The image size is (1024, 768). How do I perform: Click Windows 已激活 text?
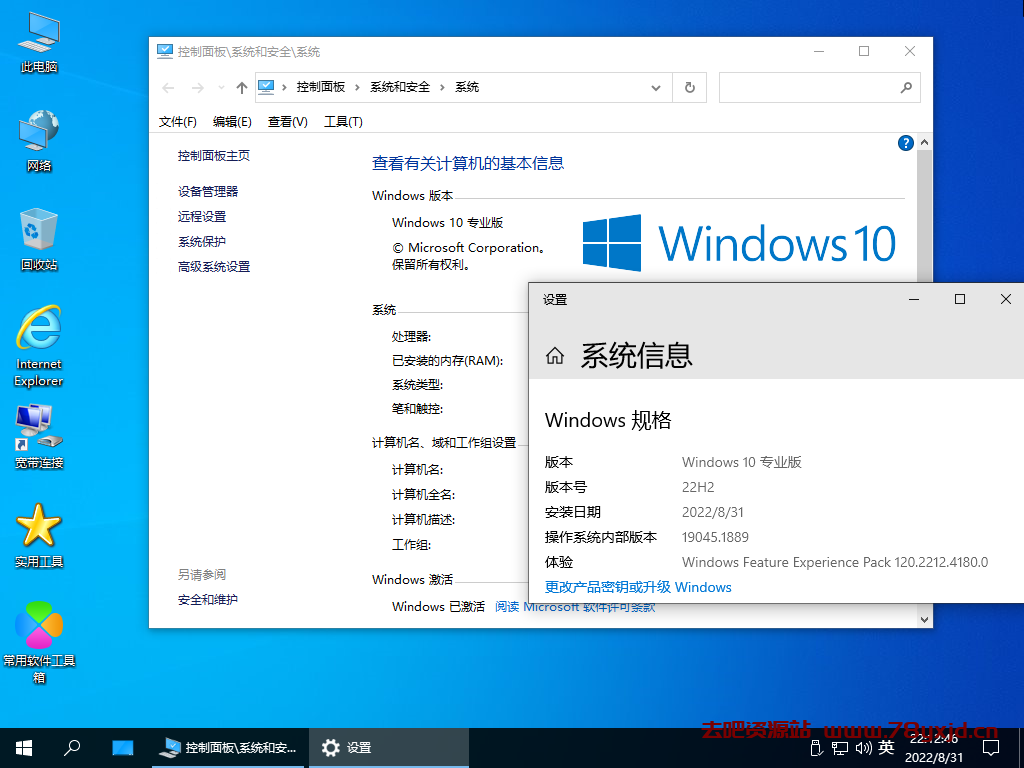point(438,607)
